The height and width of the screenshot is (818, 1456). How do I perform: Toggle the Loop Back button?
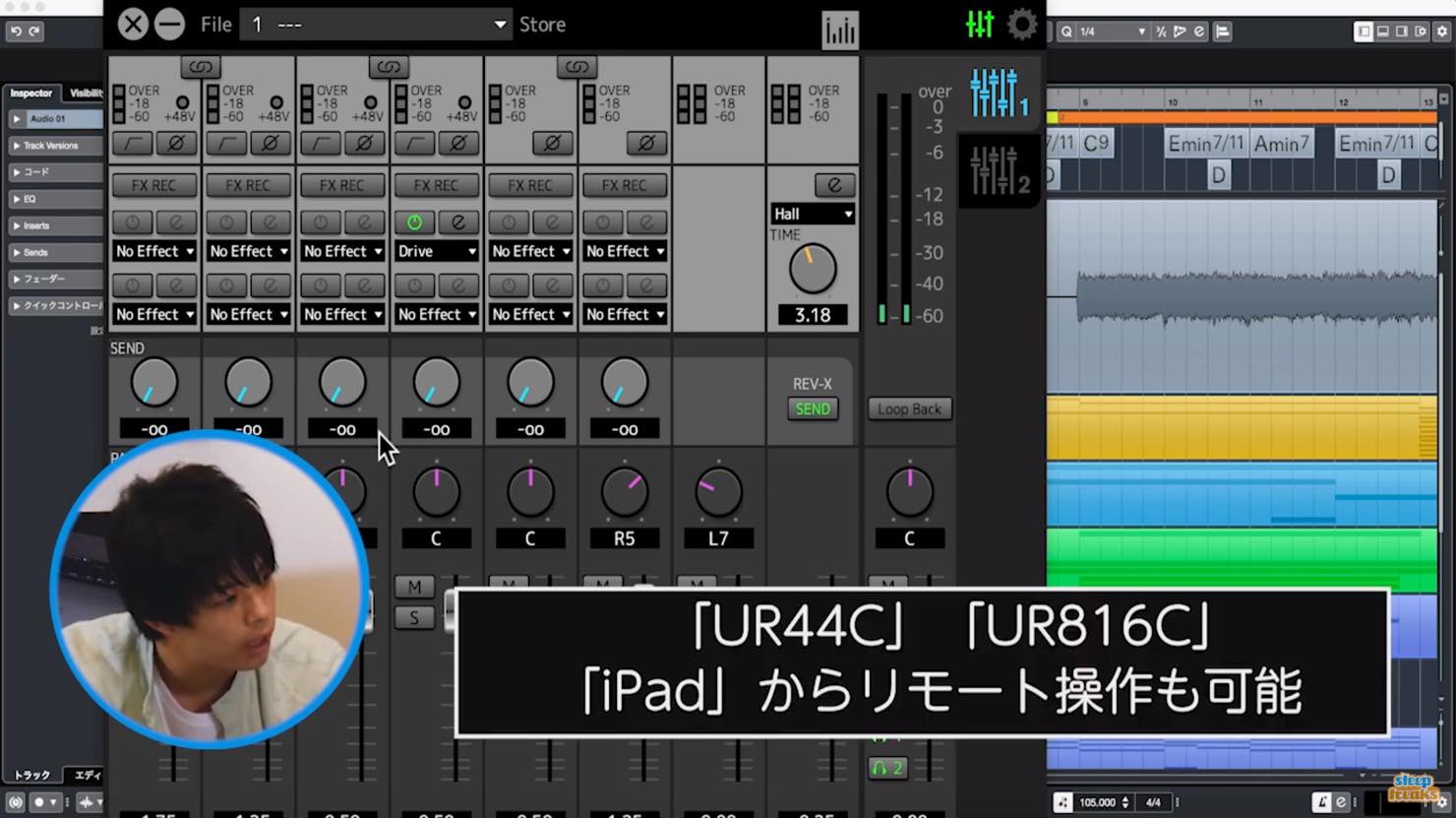click(x=909, y=409)
